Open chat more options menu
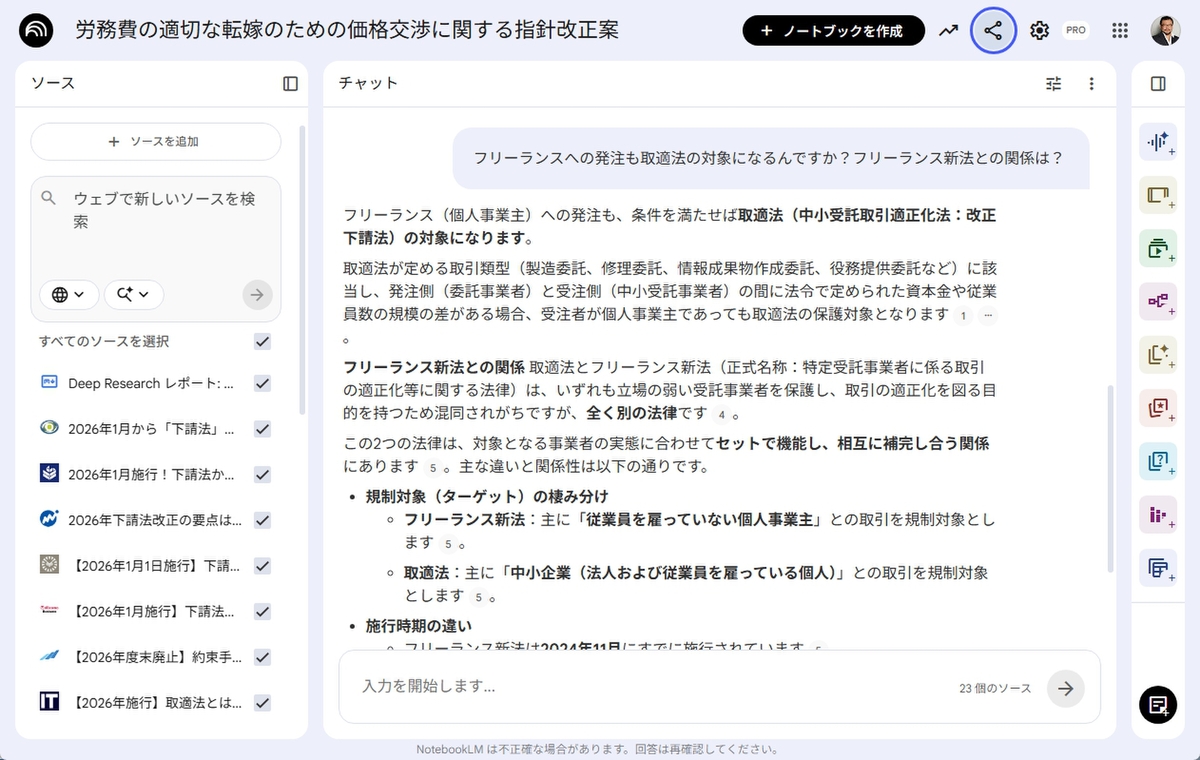Screen dimensions: 1200x760 (1091, 84)
